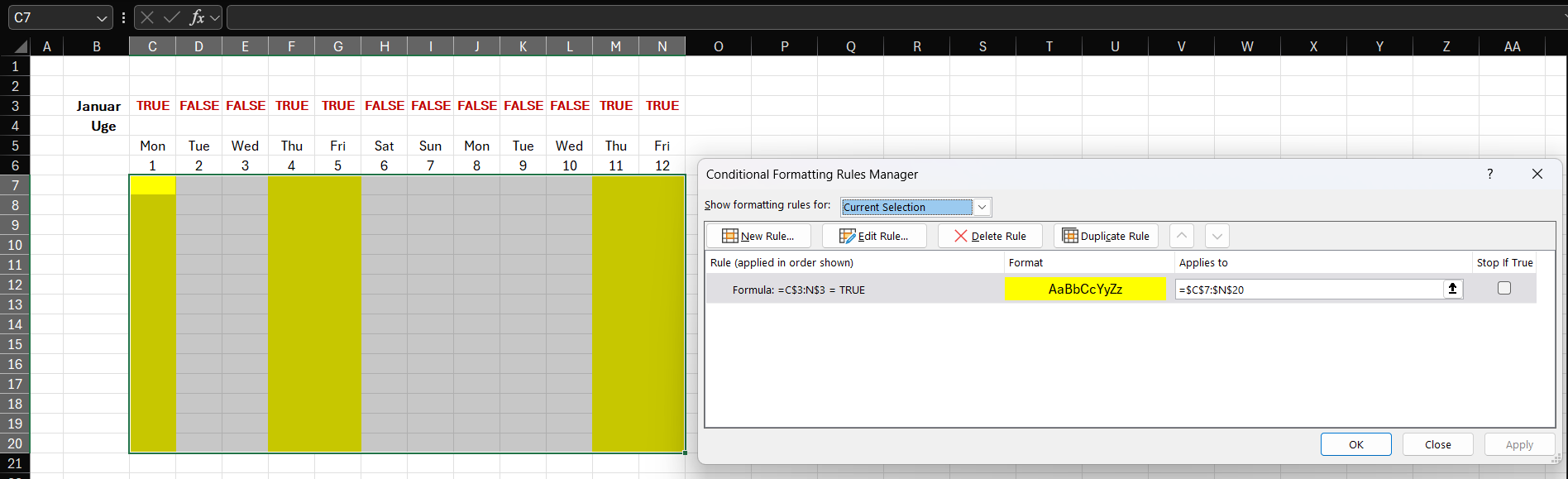Click the Apply button
The width and height of the screenshot is (1568, 479).
[1519, 444]
